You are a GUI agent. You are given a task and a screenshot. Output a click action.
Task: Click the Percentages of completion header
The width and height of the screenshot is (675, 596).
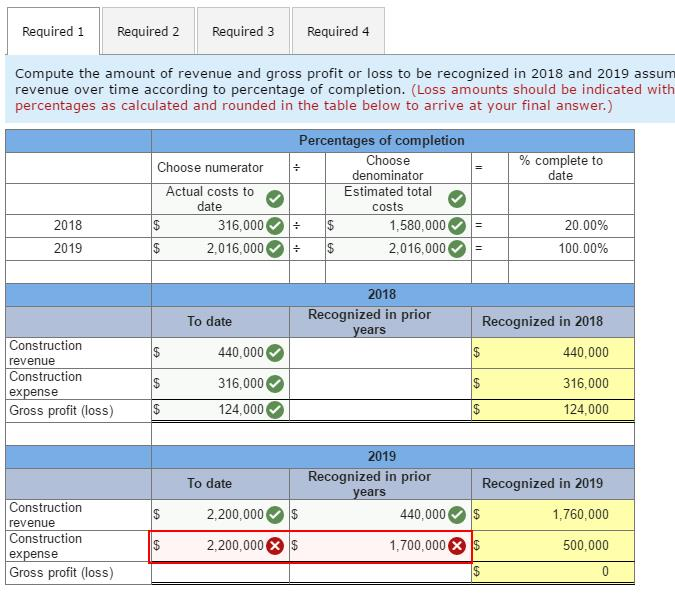(381, 140)
